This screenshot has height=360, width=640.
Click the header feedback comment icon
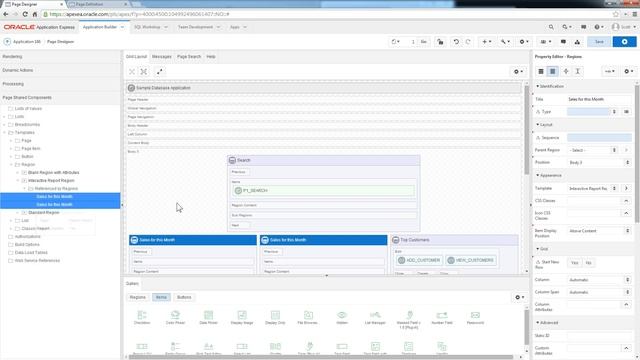pyautogui.click(x=584, y=27)
